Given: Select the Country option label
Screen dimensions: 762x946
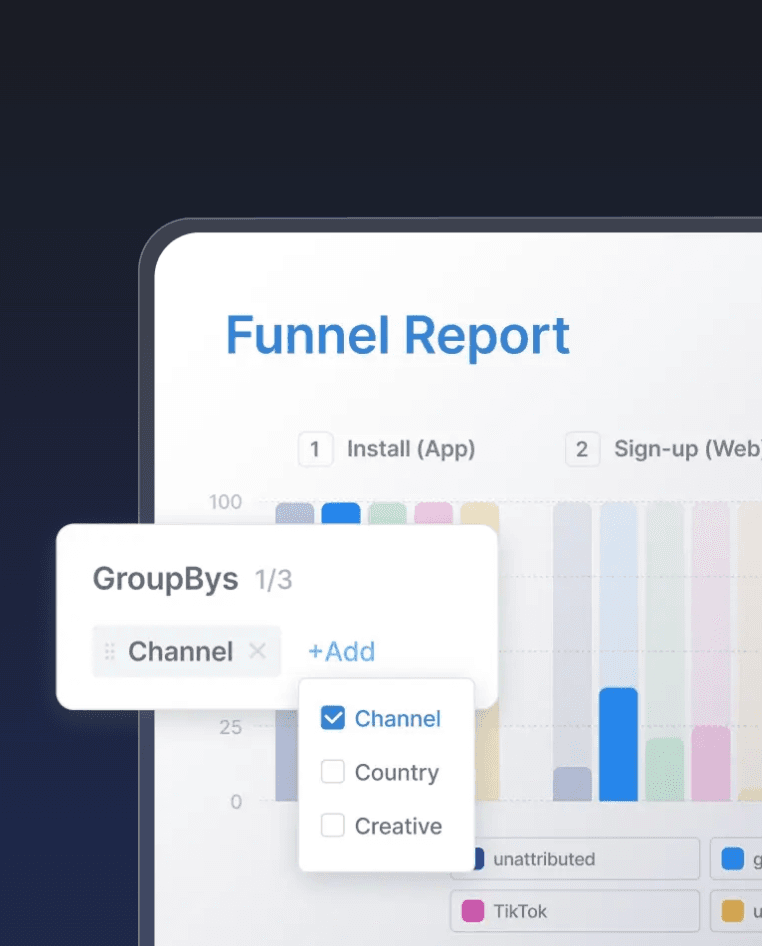Looking at the screenshot, I should point(396,773).
